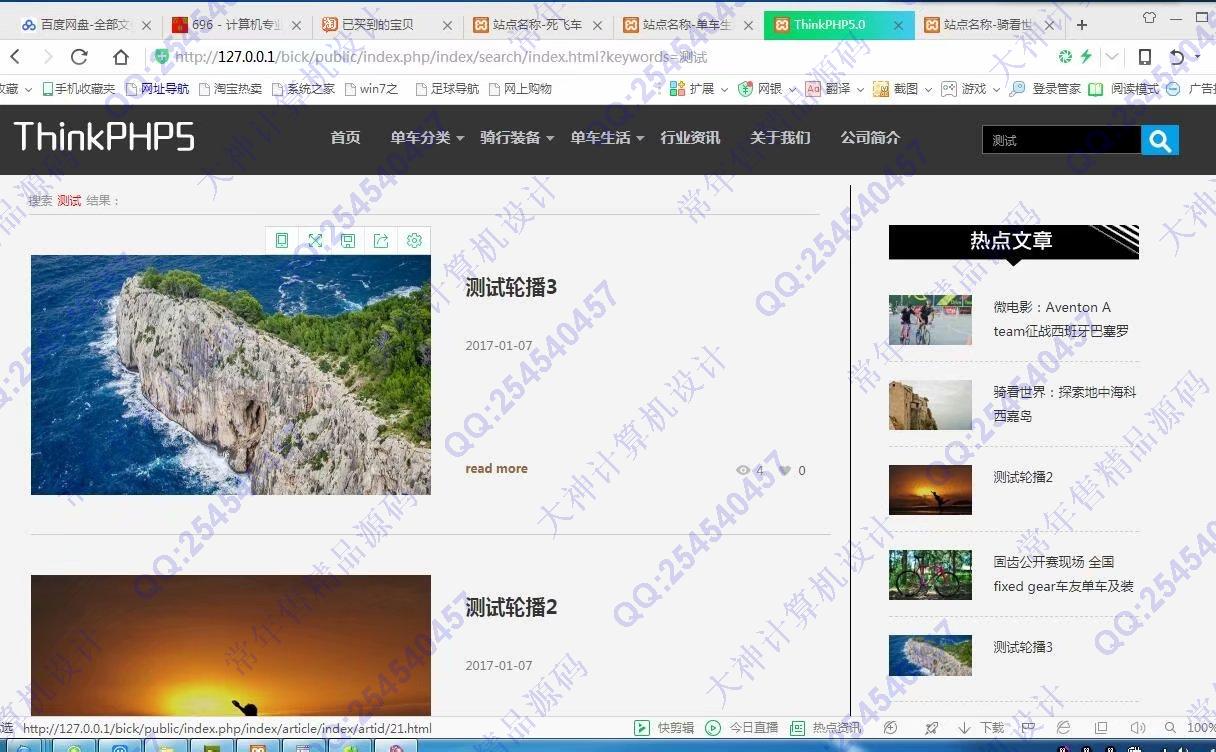
Task: Expand the 单车生活 navigation dropdown
Action: (606, 138)
